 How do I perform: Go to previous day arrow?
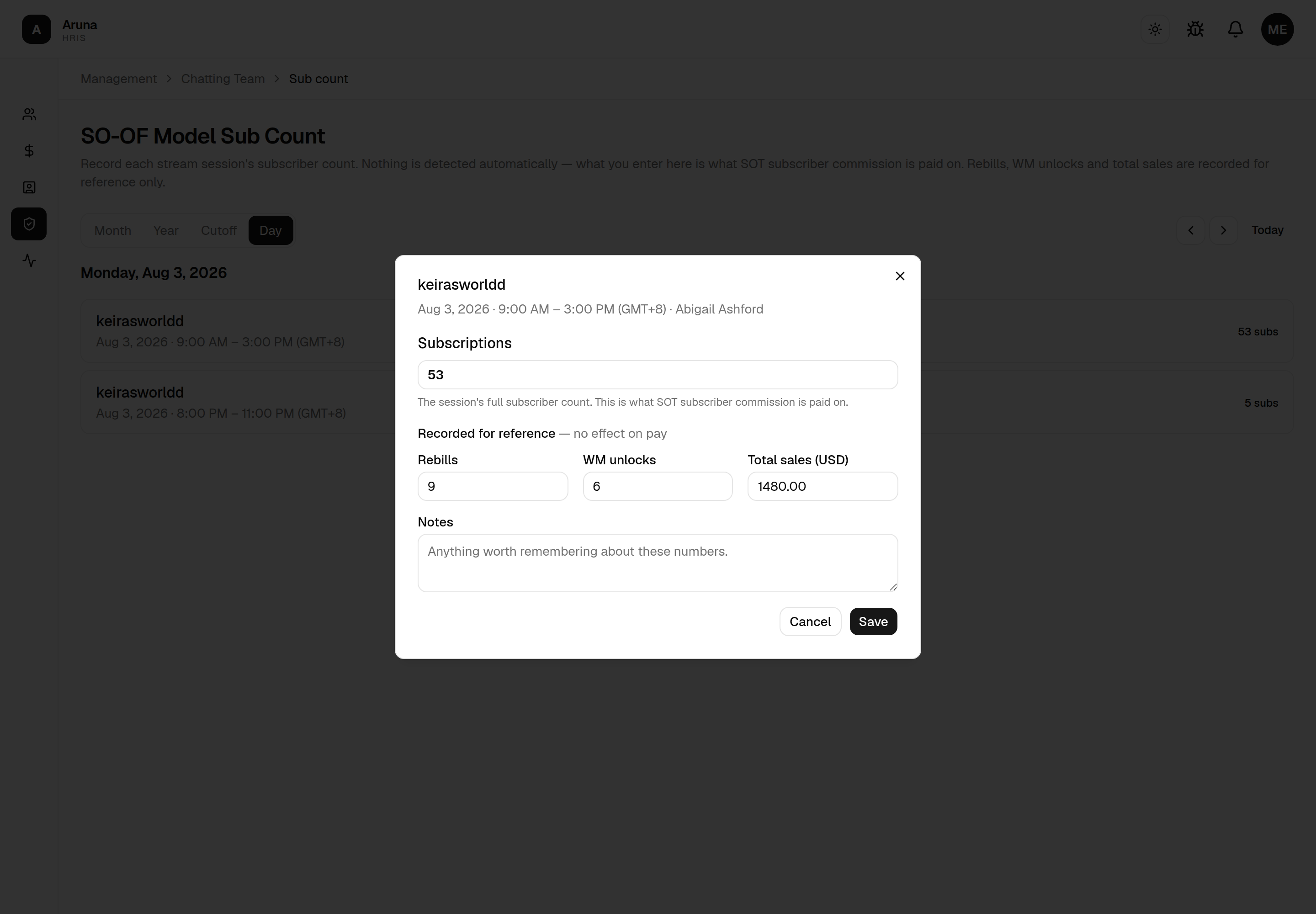1191,230
